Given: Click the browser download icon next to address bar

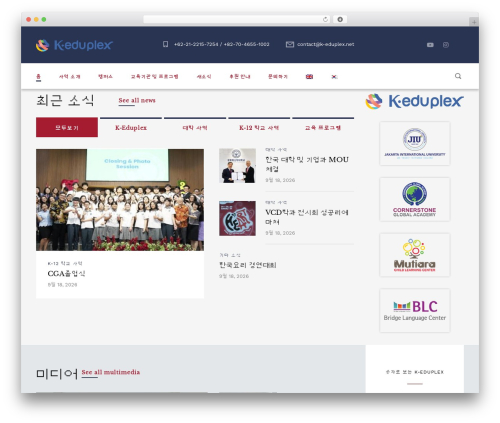Looking at the screenshot, I should (x=340, y=19).
